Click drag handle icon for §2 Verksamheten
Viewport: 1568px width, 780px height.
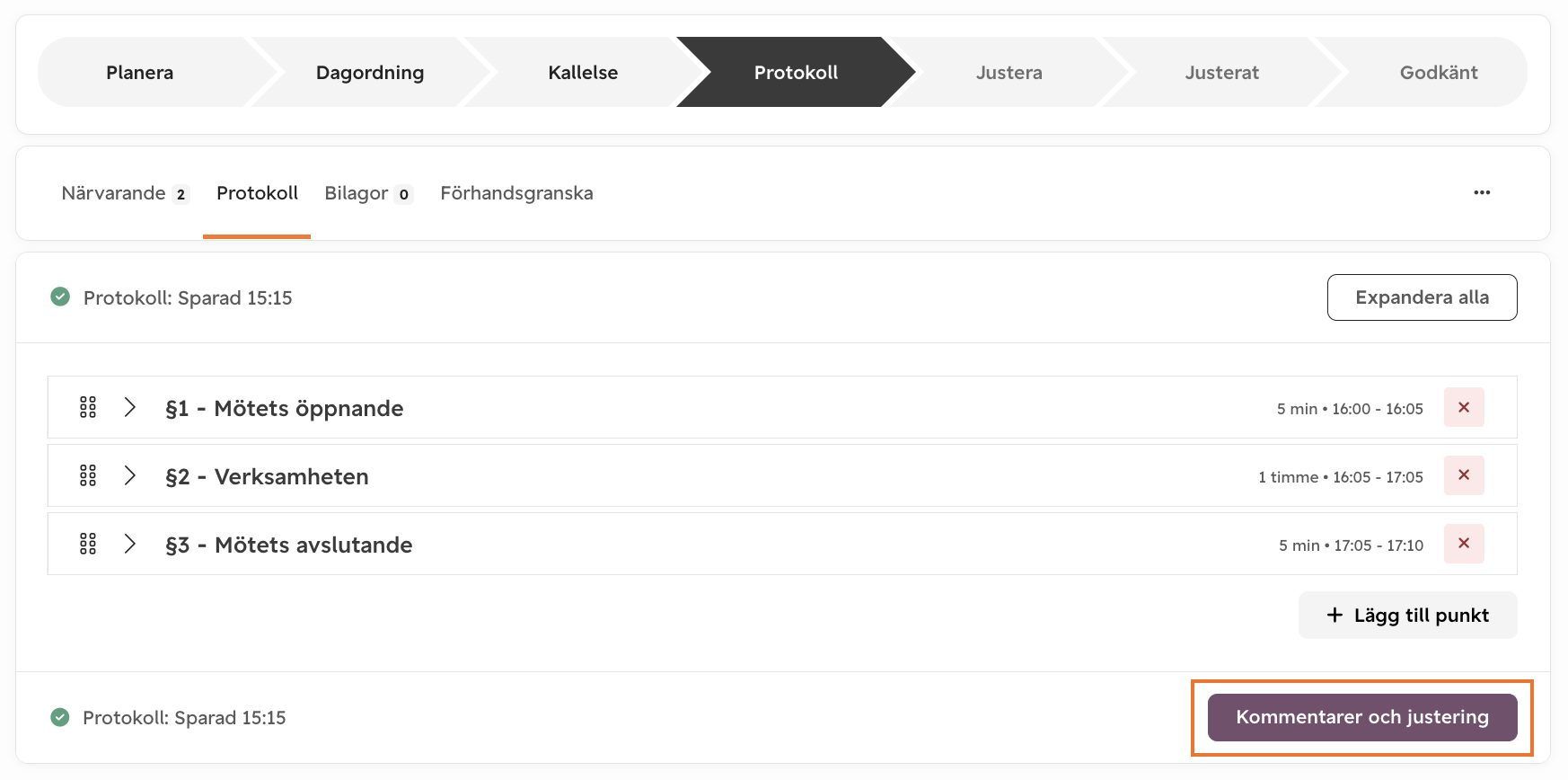pos(88,475)
